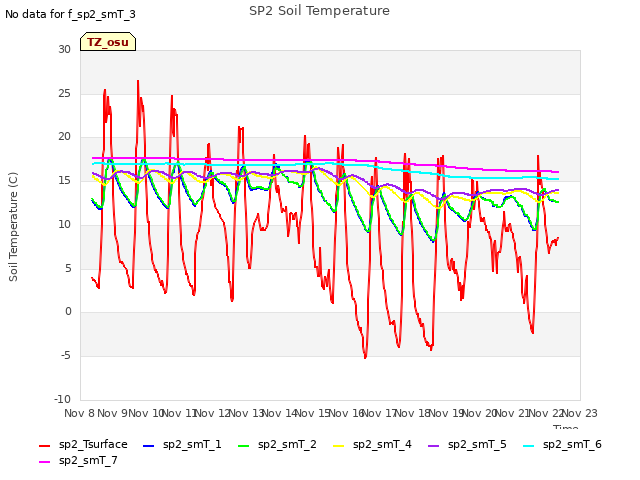
Task: Click the sp2_smT_7 legend label
Action: click(x=88, y=460)
